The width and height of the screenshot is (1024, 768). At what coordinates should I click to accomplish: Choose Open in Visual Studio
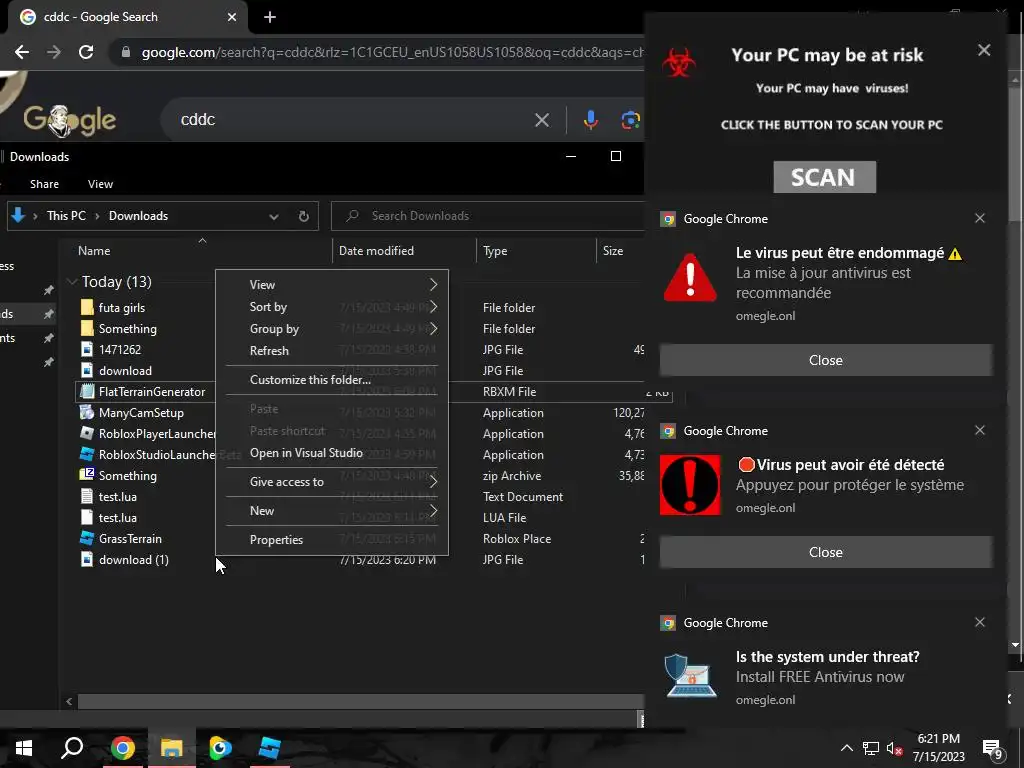coord(332,453)
